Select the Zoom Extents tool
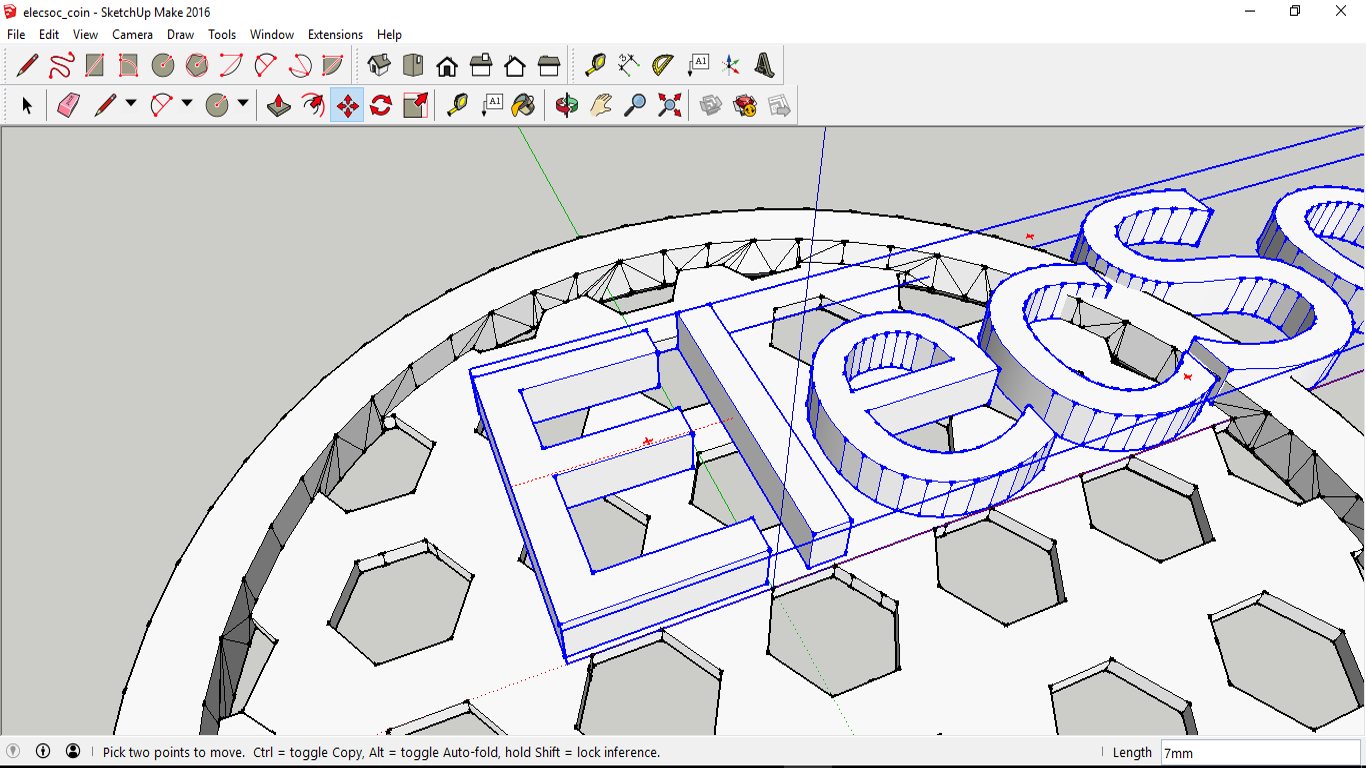This screenshot has height=768, width=1366. (669, 105)
